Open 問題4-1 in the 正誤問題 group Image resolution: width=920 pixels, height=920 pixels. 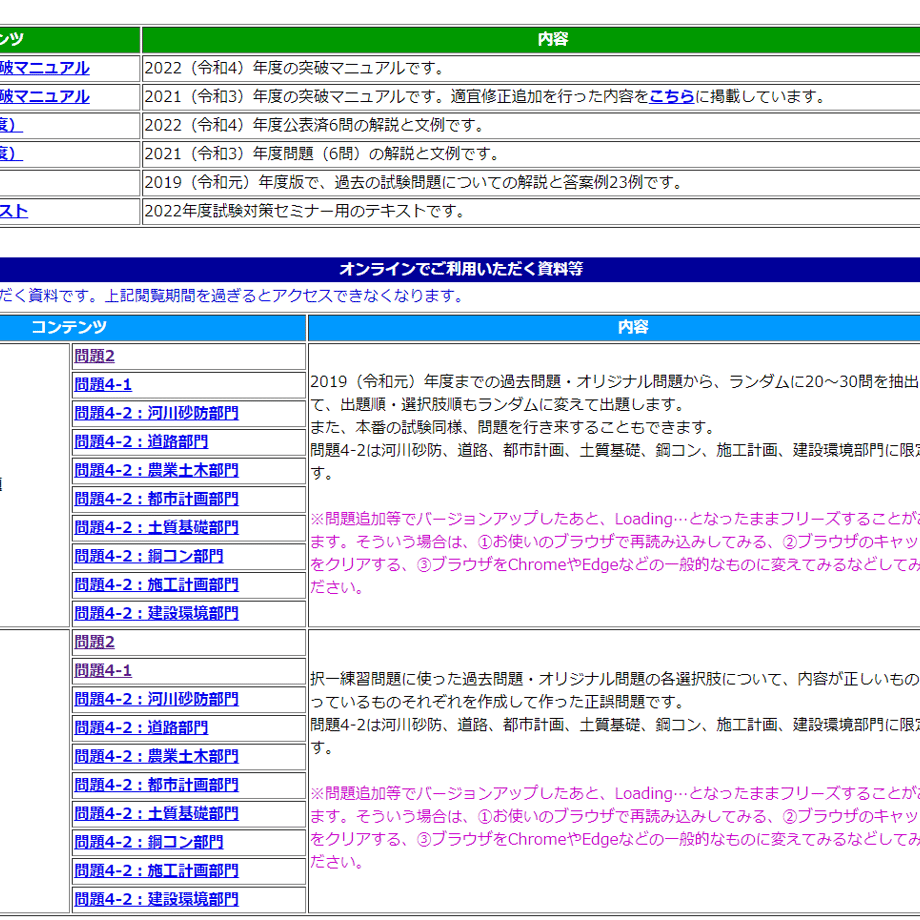[103, 671]
